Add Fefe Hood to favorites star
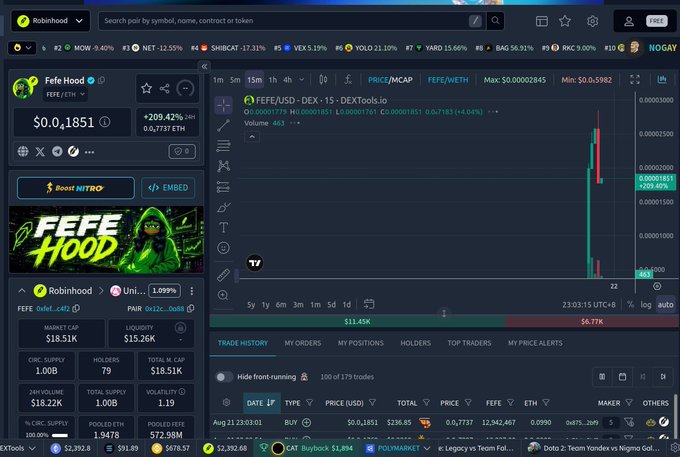This screenshot has width=680, height=457. [147, 88]
